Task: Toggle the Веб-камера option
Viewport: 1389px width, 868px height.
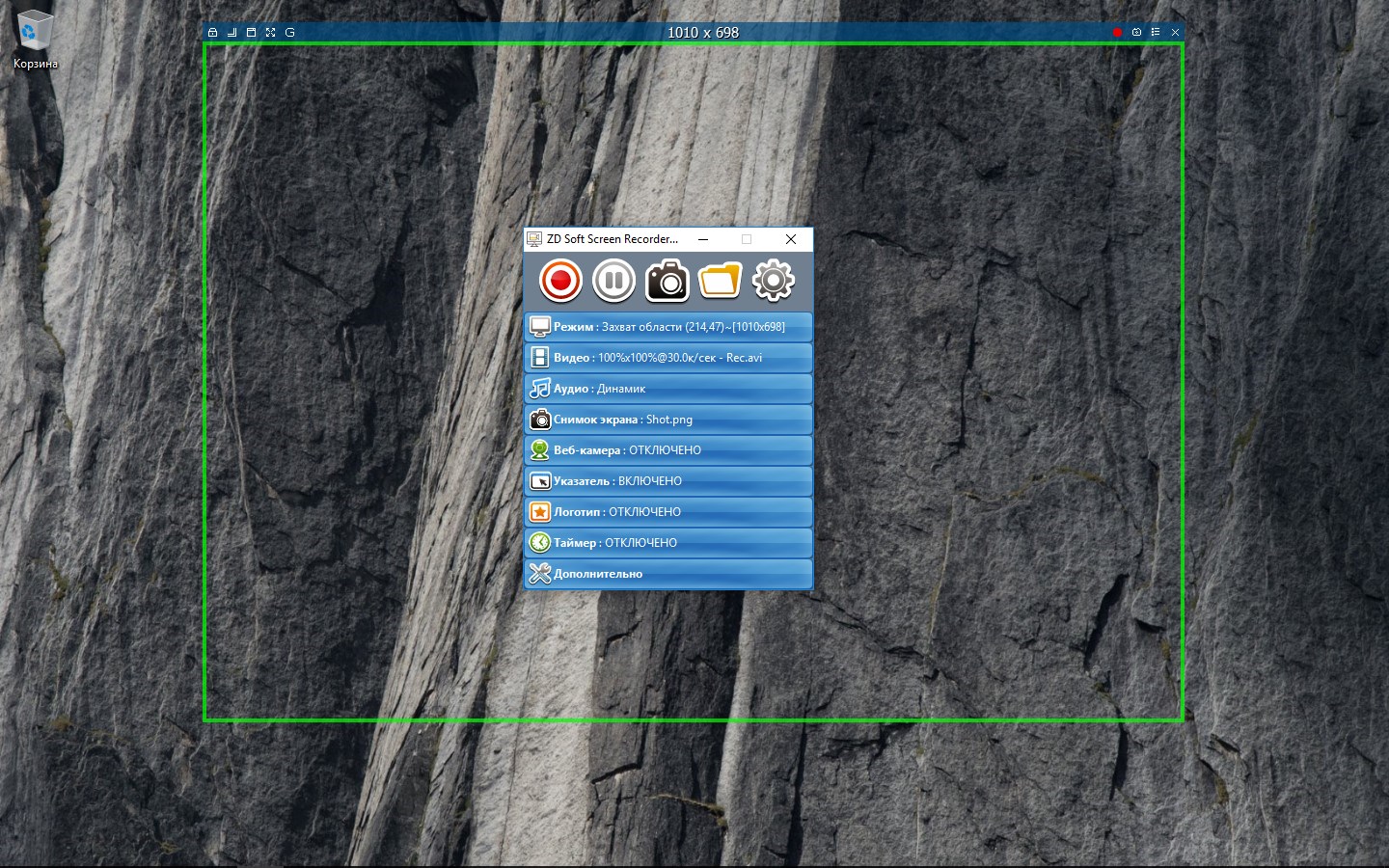Action: 668,450
